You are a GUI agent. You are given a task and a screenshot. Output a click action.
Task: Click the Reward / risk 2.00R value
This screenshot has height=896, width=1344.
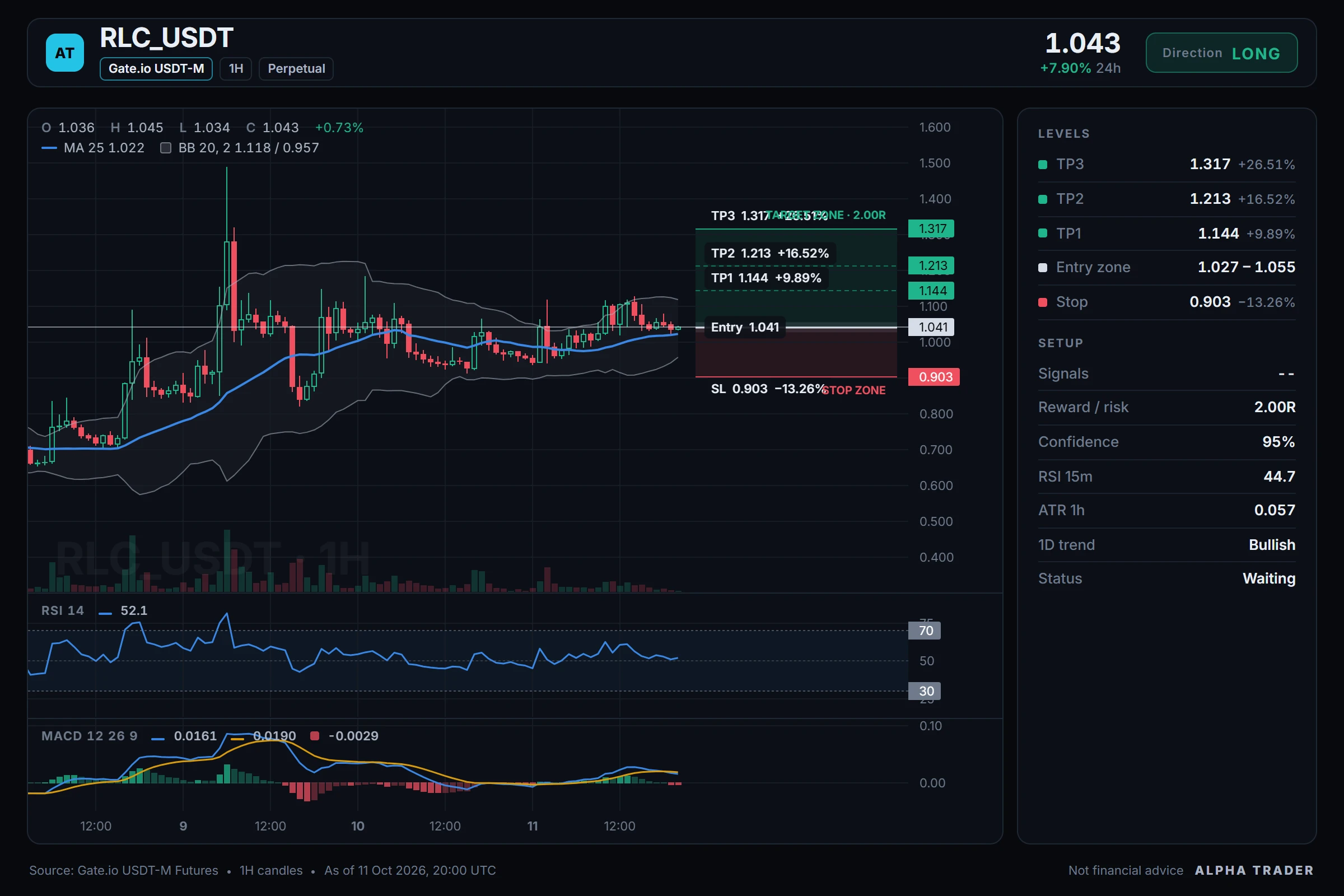[x=1275, y=408]
